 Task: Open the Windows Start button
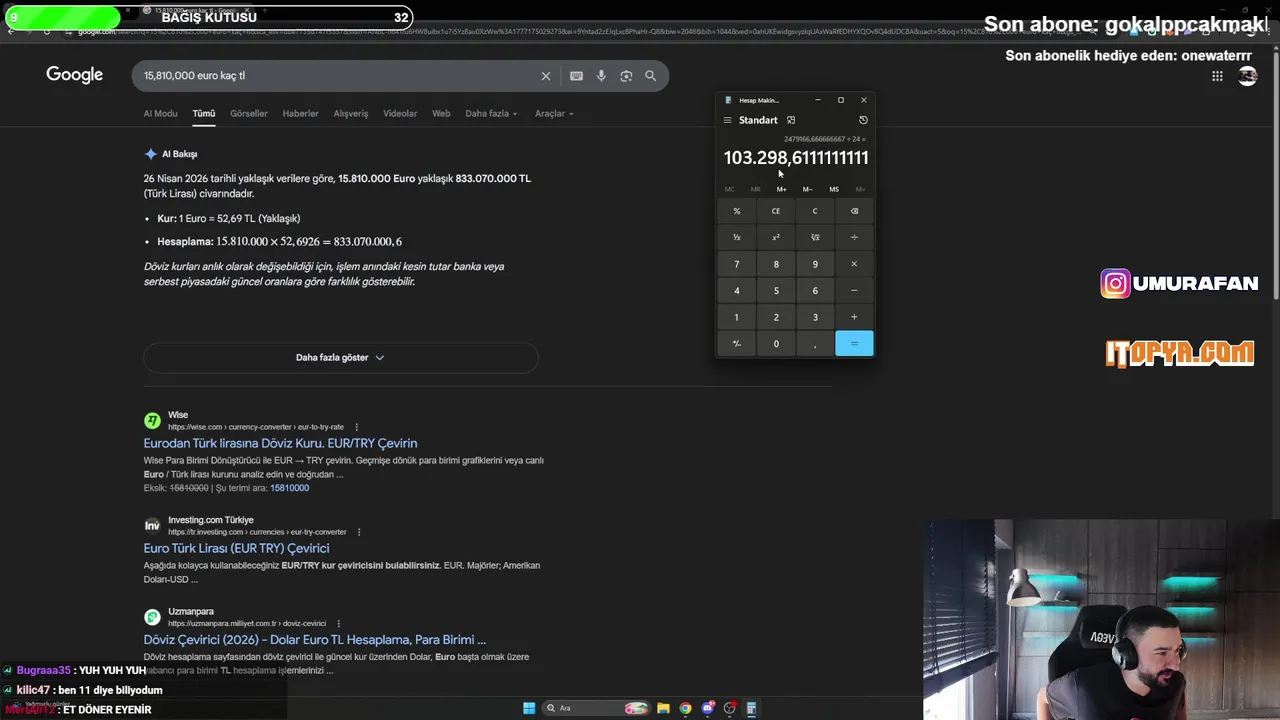529,708
